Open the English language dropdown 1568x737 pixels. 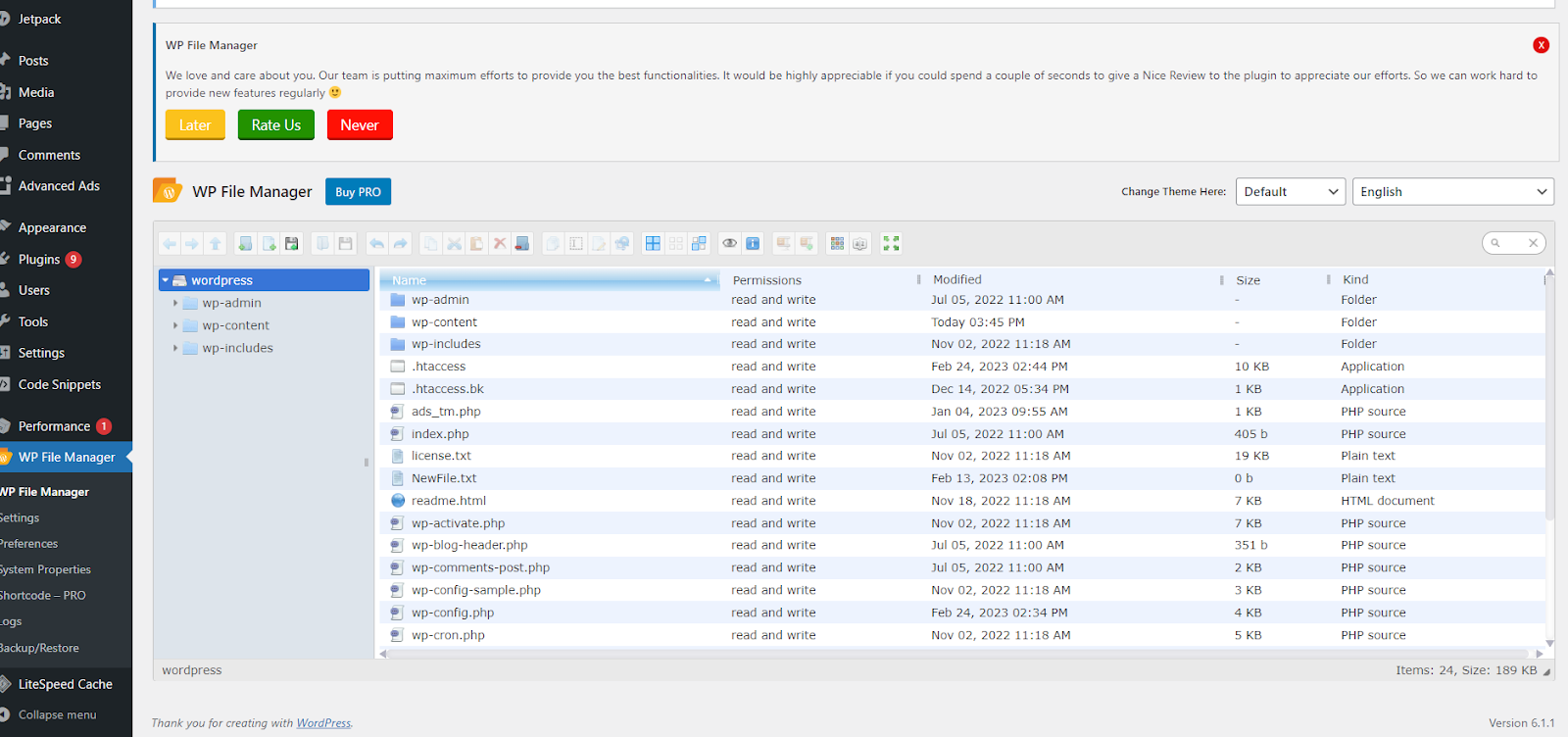click(x=1452, y=192)
